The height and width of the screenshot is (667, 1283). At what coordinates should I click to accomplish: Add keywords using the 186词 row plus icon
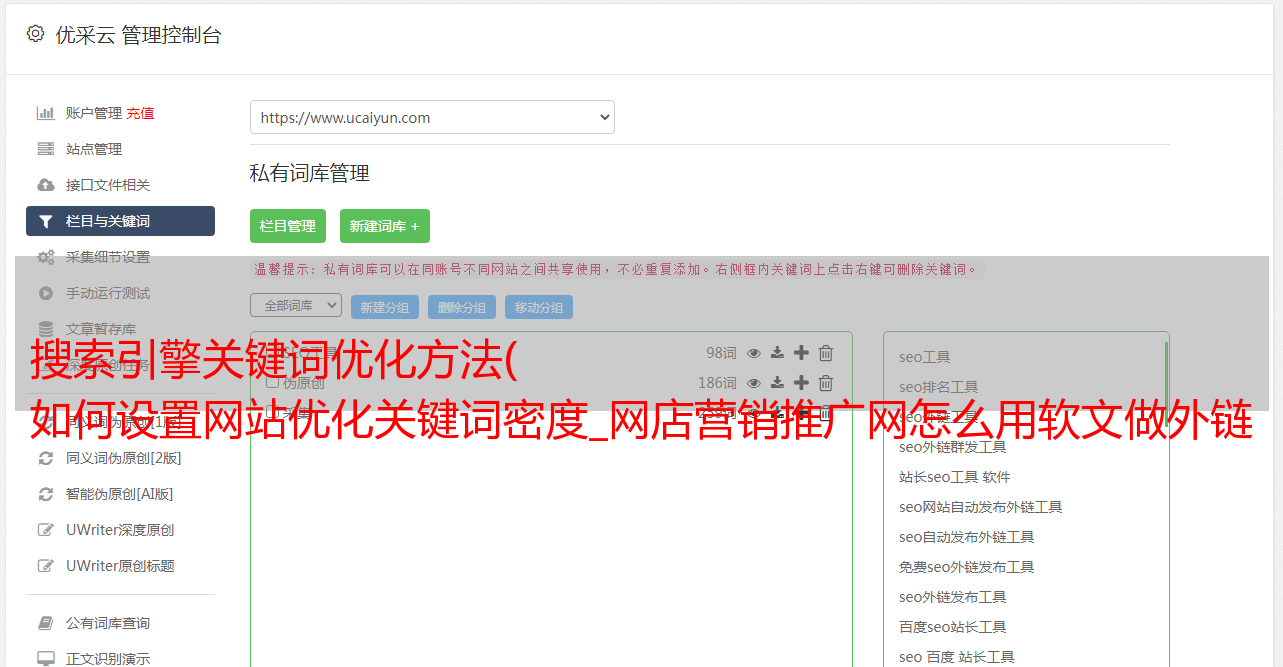(801, 383)
